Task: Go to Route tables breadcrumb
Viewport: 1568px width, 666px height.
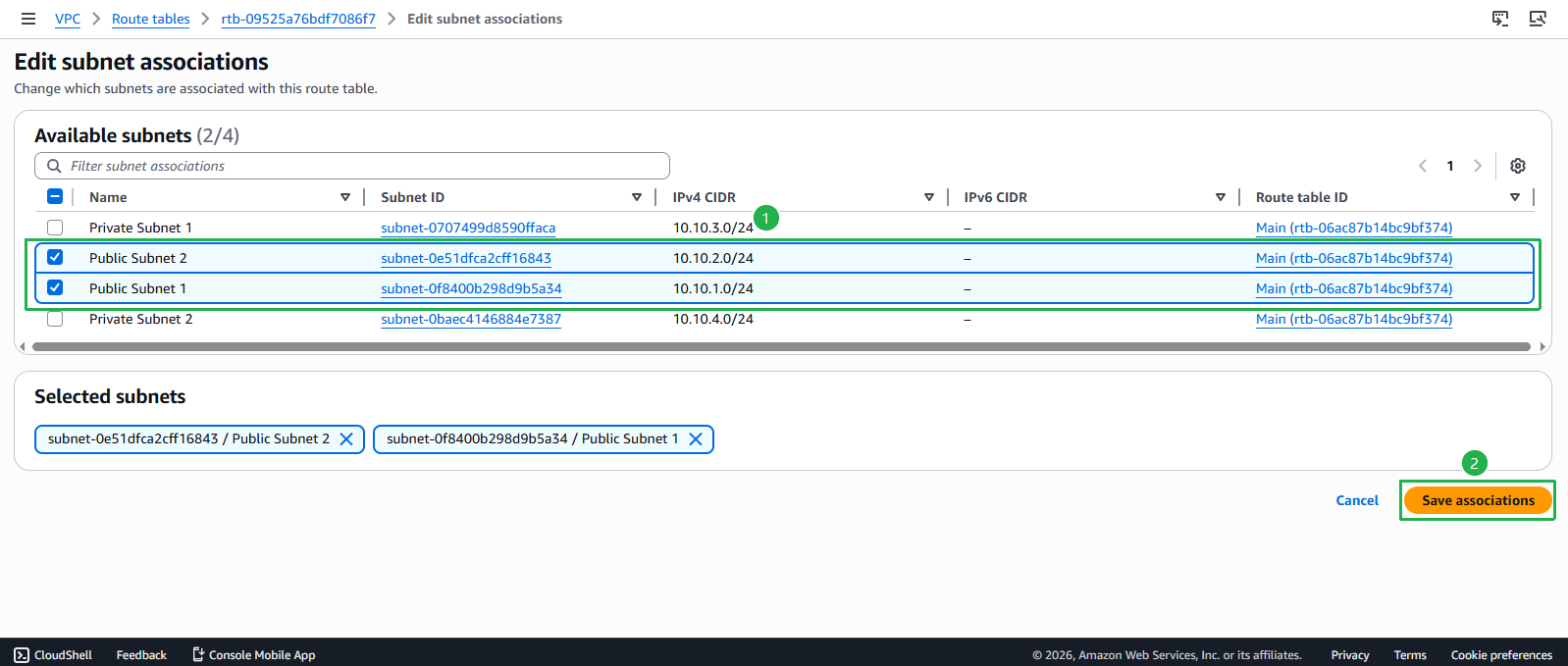Action: (150, 19)
